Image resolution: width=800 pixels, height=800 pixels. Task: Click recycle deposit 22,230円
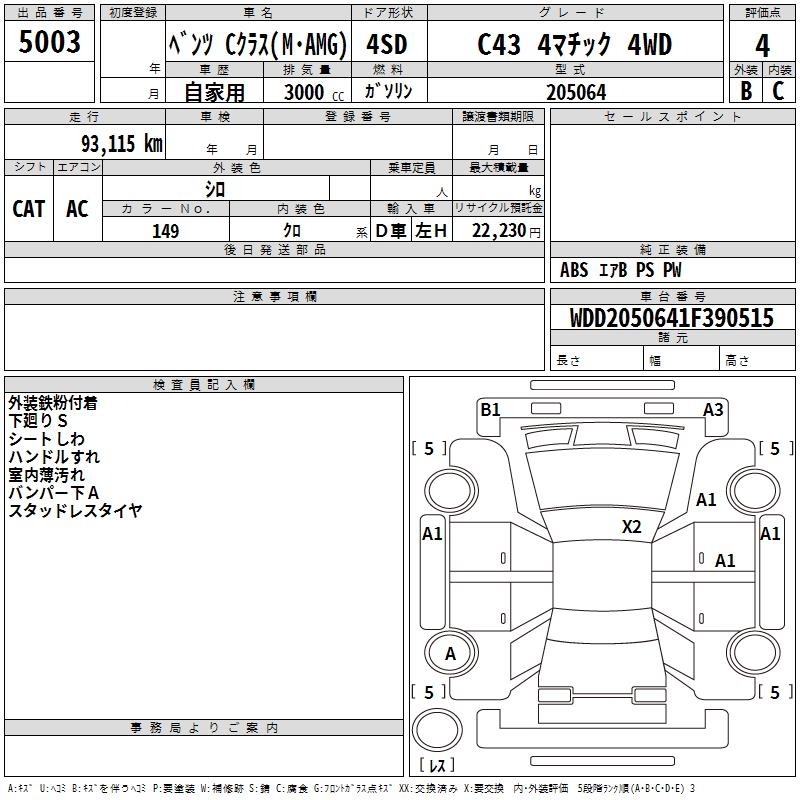(506, 231)
